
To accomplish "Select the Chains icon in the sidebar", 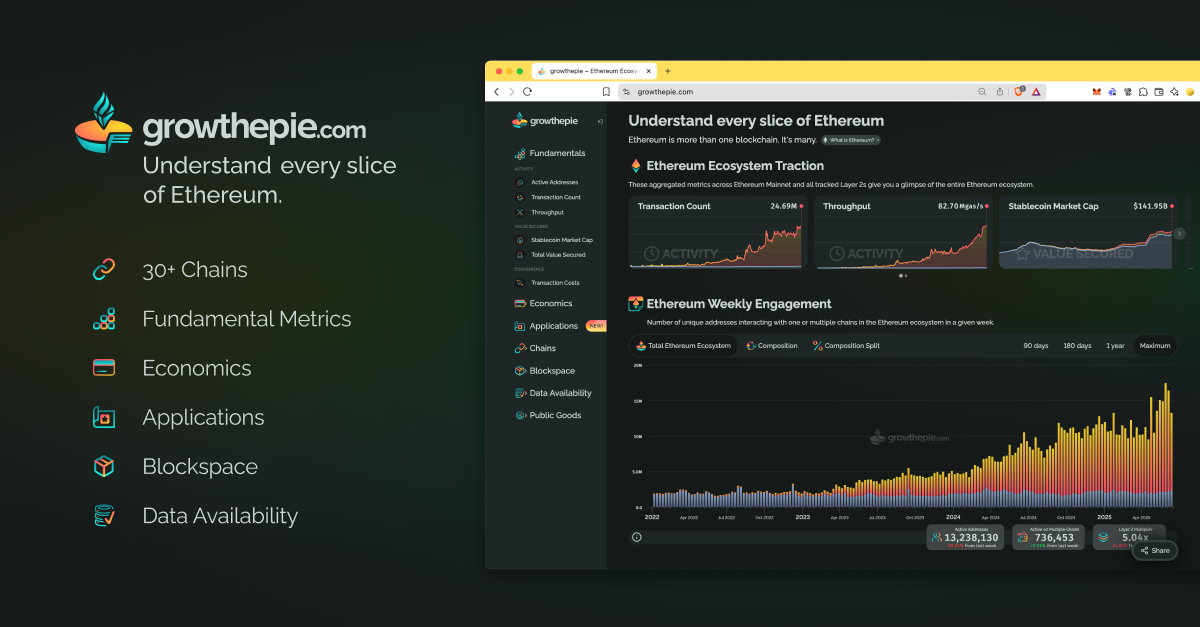I will (519, 348).
